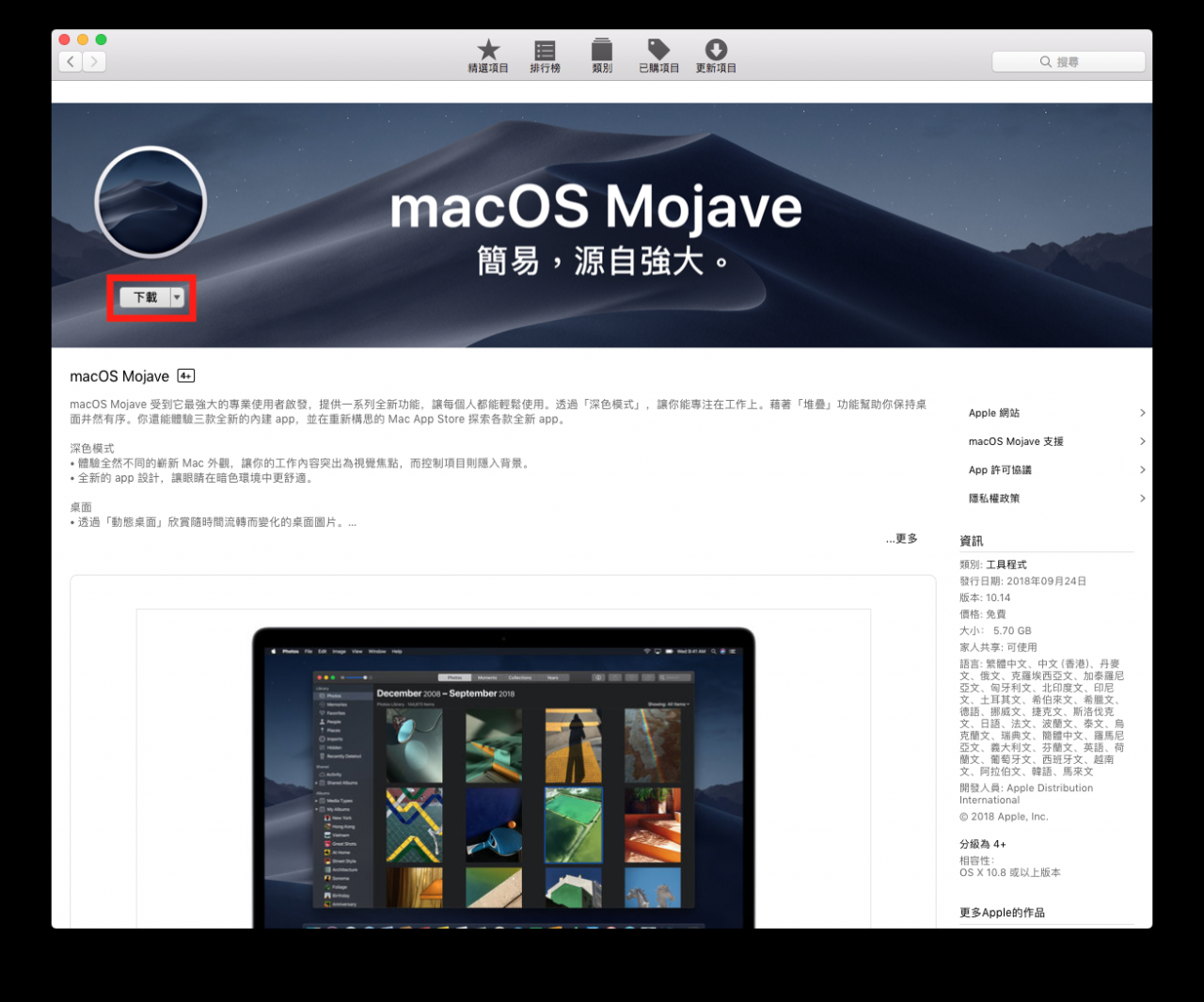
Task: Click the macOS Mojave banner title
Action: coord(596,208)
